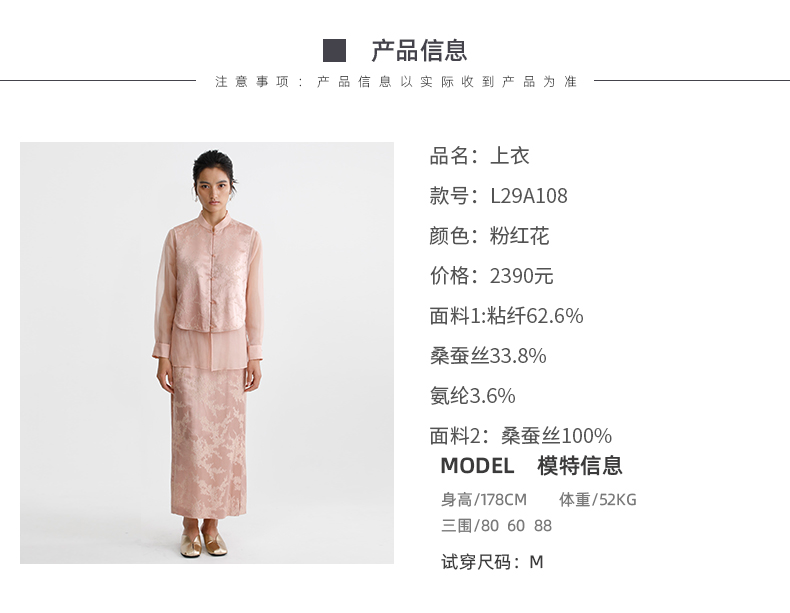
Task: Click the height 身高/178CM
Action: coord(484,500)
